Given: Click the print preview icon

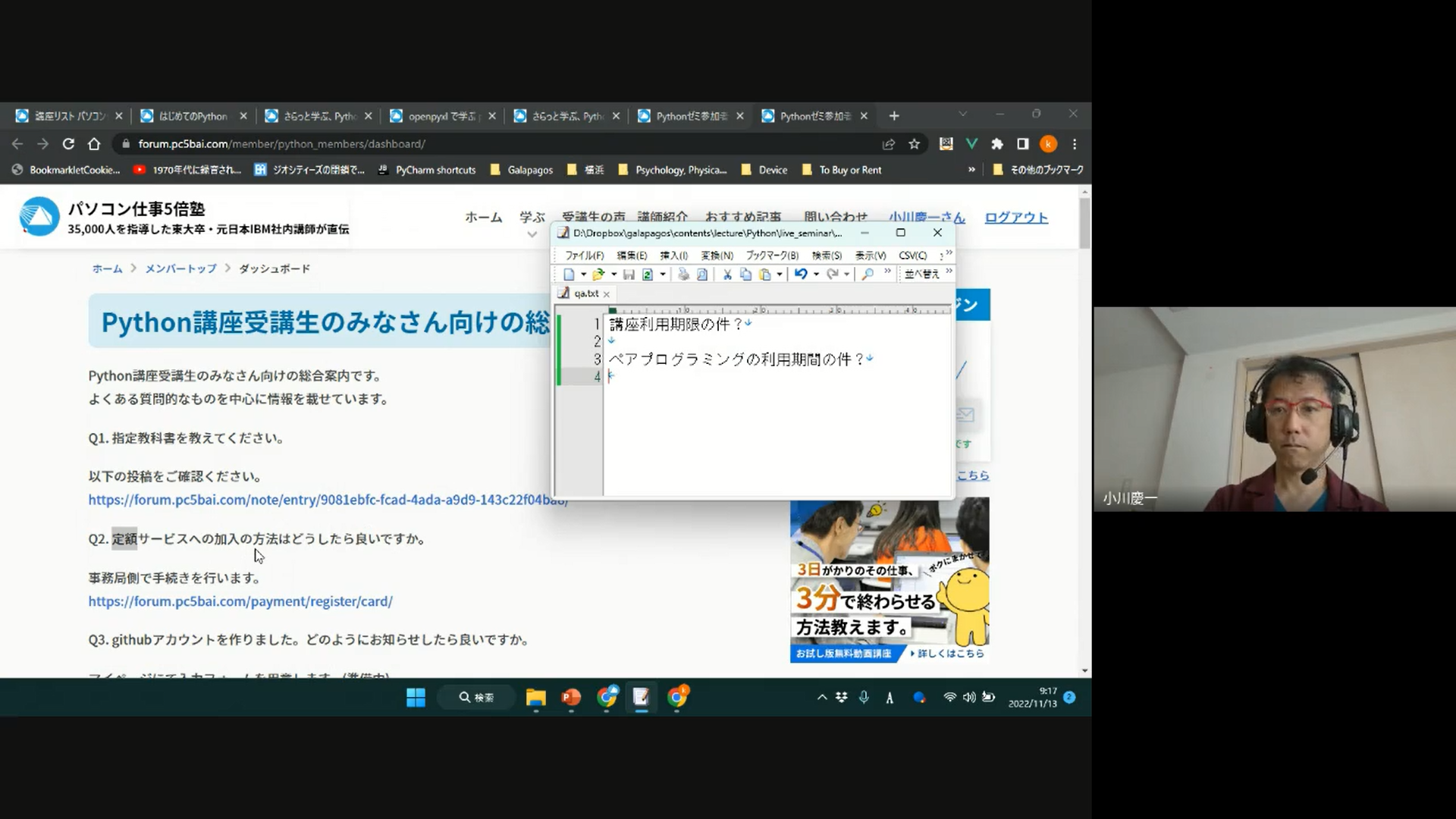Looking at the screenshot, I should (x=702, y=275).
